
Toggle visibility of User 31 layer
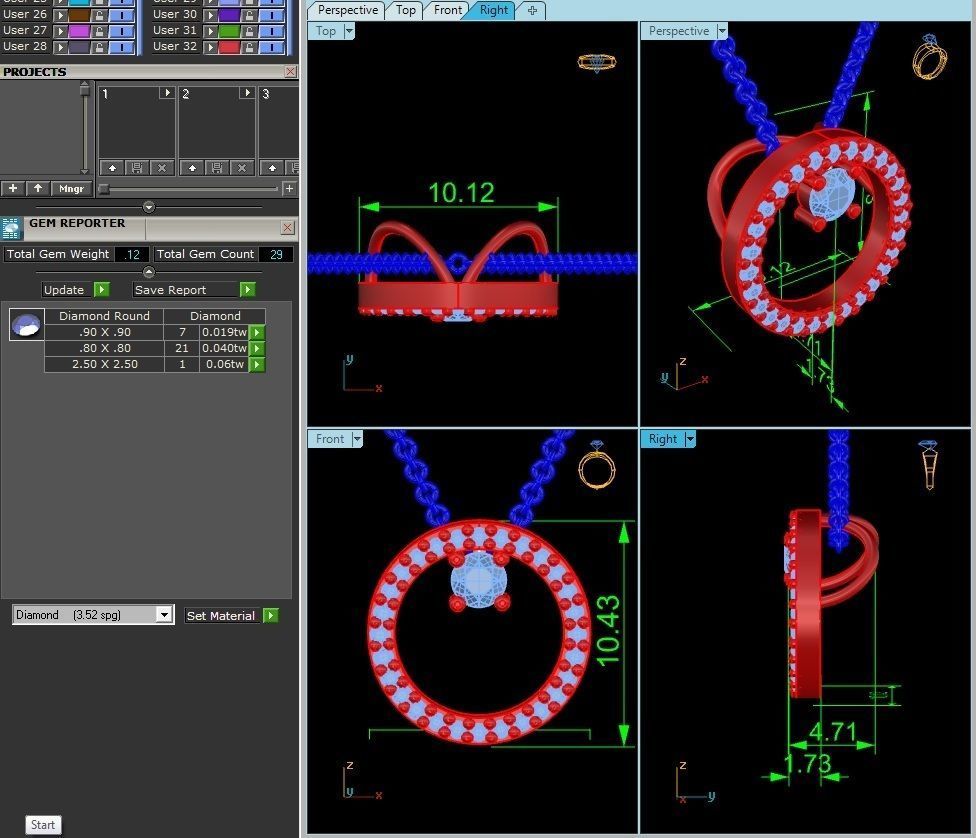coord(272,31)
